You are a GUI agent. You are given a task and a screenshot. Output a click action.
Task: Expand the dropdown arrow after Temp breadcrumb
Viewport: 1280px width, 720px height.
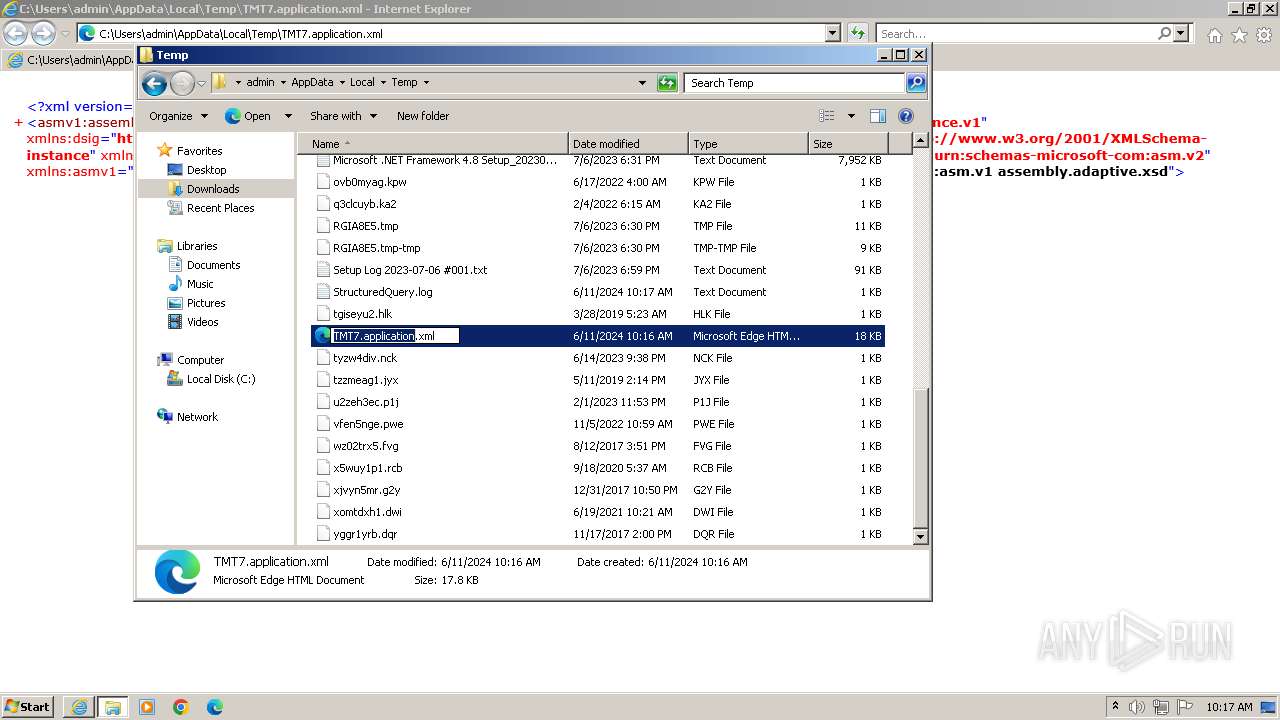(x=426, y=83)
